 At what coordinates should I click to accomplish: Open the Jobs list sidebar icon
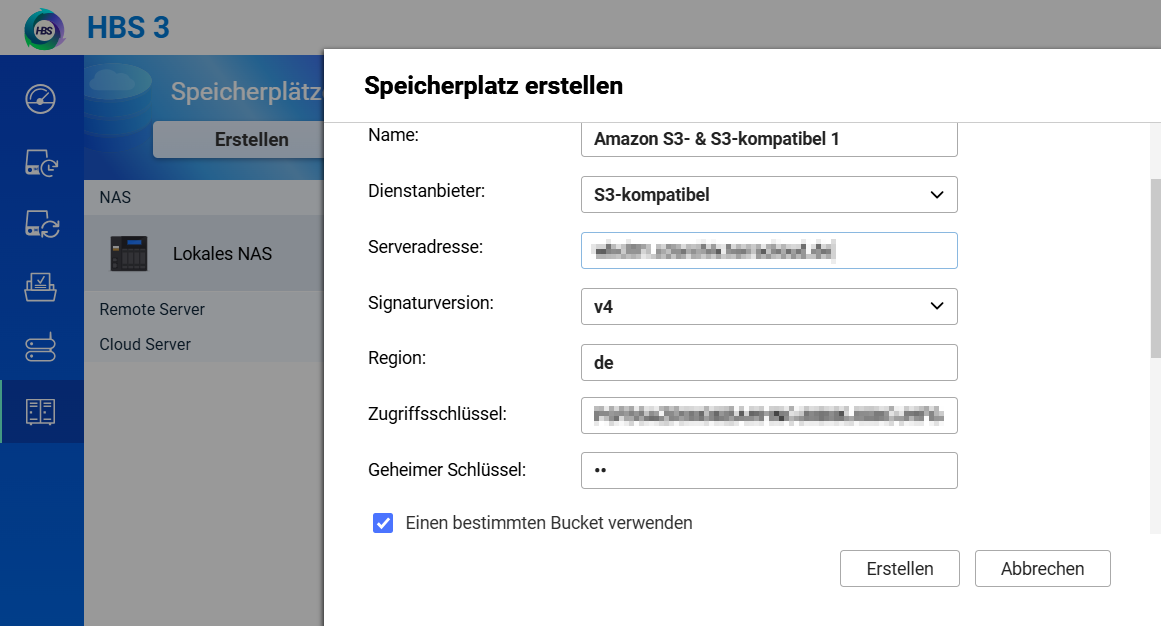point(41,287)
